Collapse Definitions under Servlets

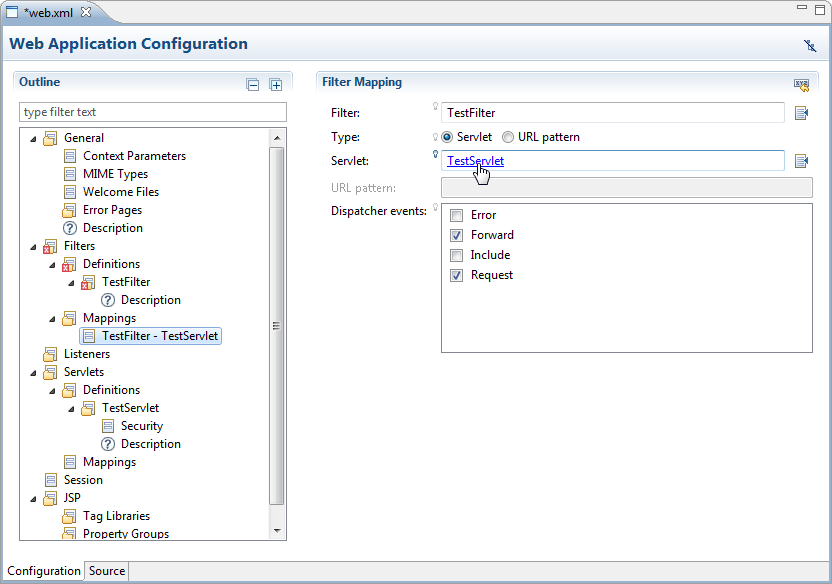point(52,391)
